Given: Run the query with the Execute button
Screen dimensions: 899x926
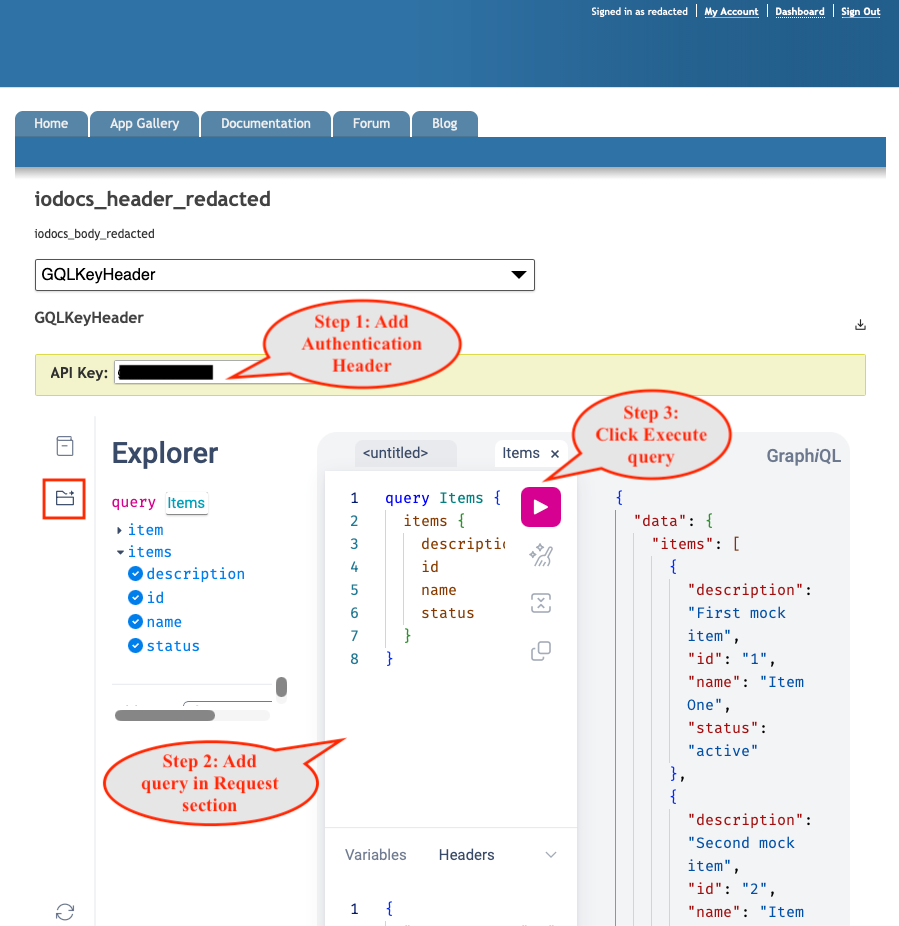Looking at the screenshot, I should click(540, 507).
